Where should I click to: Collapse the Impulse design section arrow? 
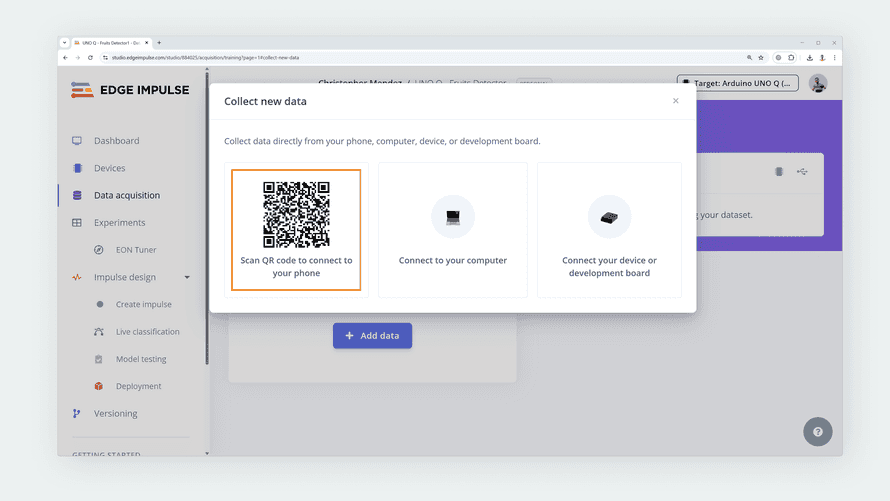(x=187, y=277)
